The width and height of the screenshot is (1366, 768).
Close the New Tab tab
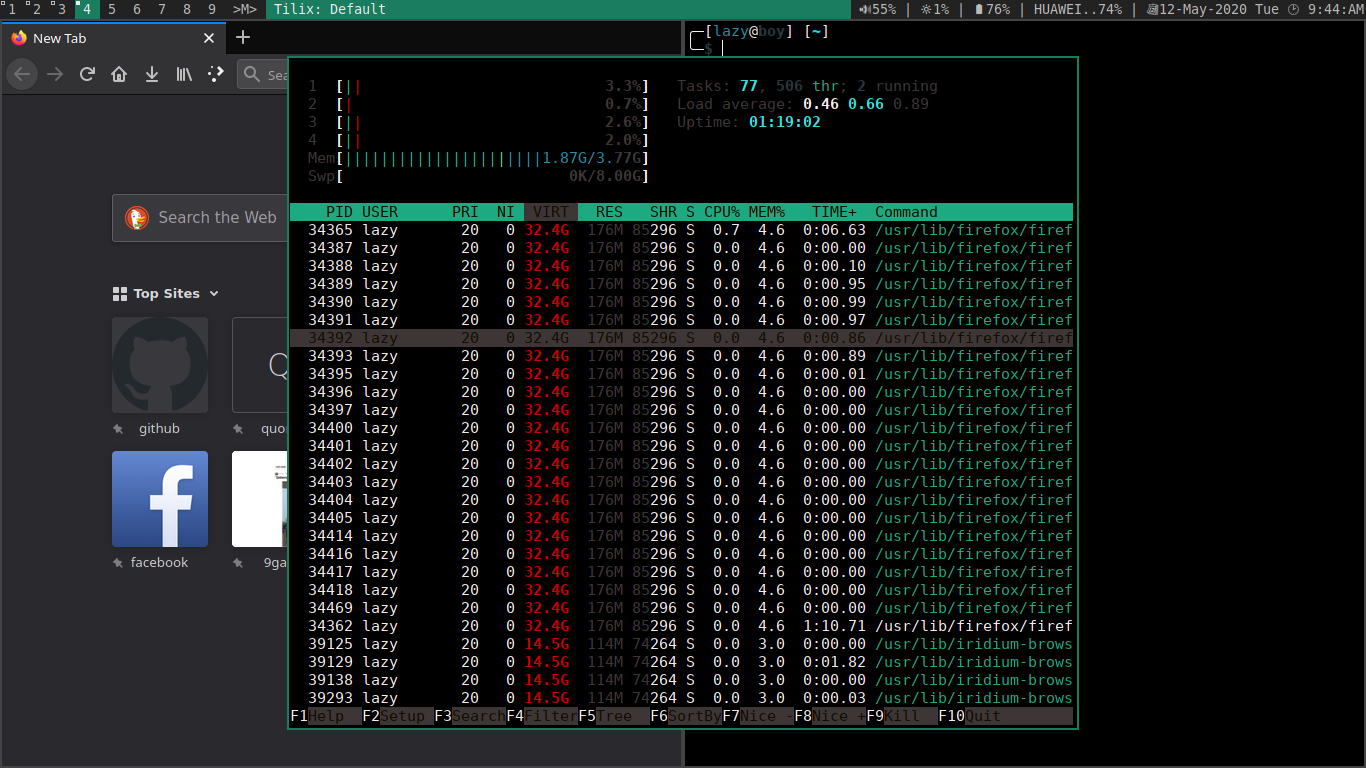pos(209,38)
